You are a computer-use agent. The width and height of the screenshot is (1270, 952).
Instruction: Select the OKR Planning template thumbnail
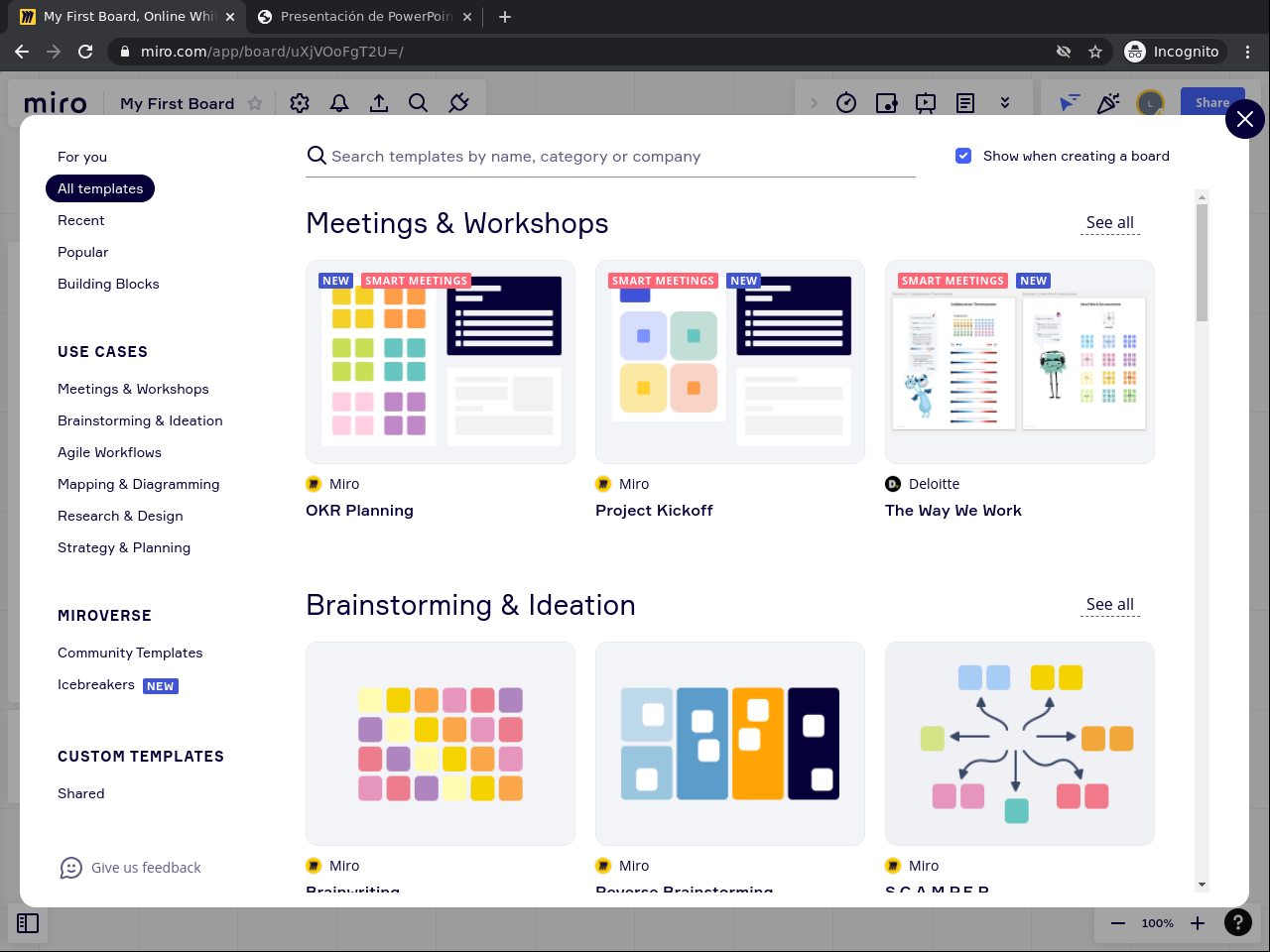441,362
